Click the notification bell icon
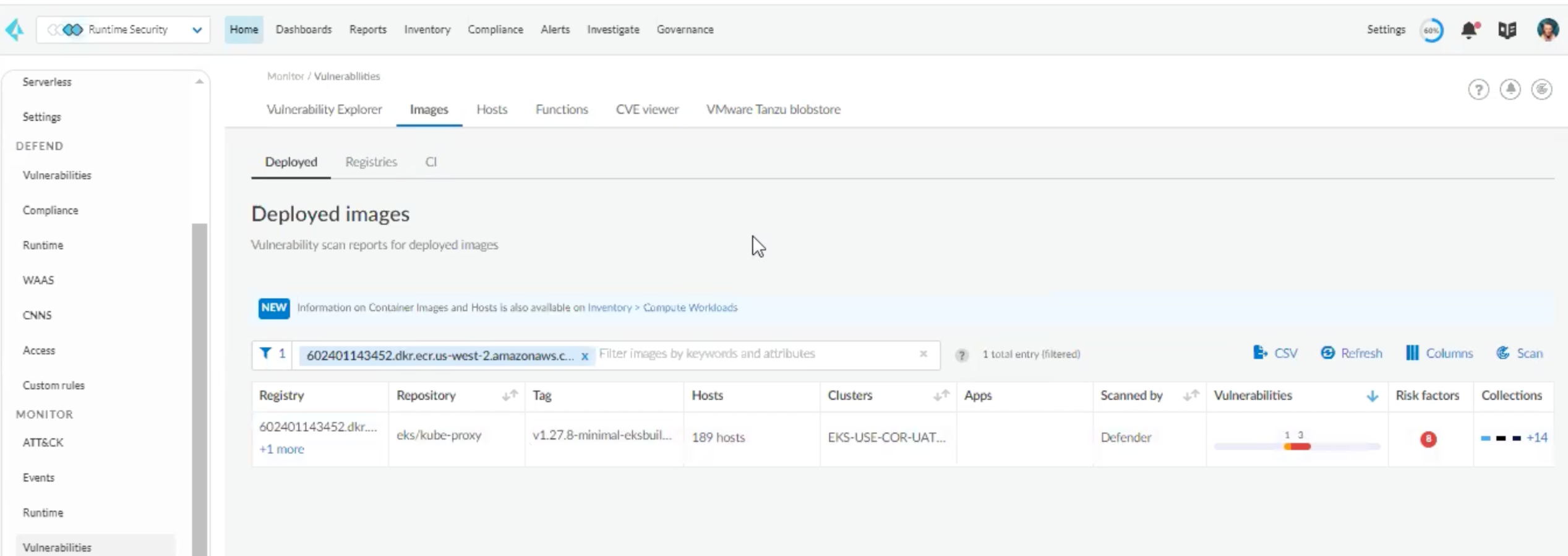1568x556 pixels. tap(1469, 30)
